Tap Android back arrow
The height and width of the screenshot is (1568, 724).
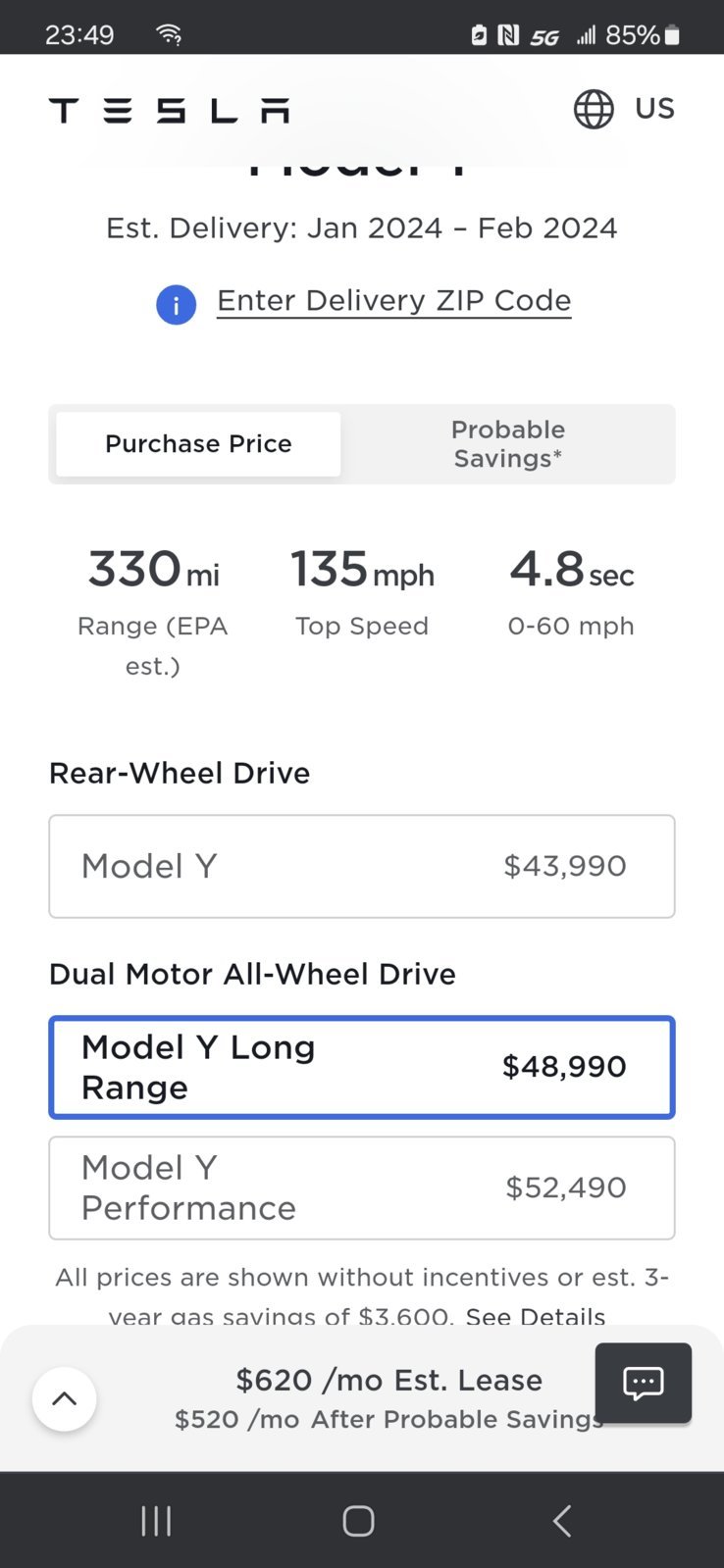[x=562, y=1521]
